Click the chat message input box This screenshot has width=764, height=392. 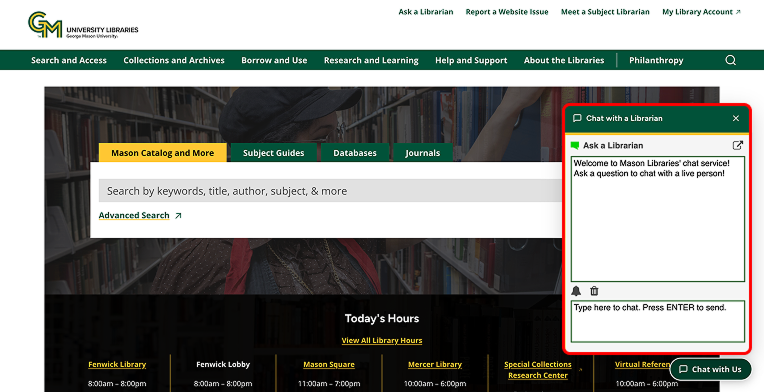[x=658, y=321]
